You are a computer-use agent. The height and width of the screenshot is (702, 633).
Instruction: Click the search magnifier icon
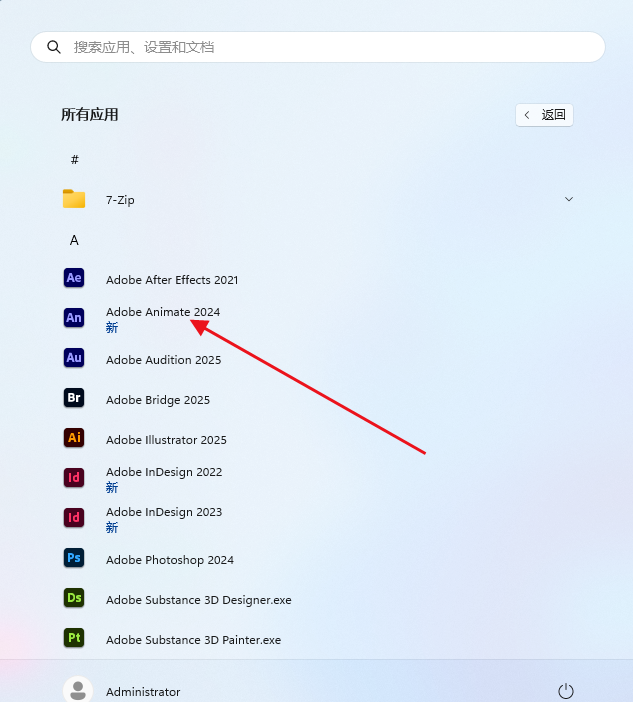coord(54,47)
